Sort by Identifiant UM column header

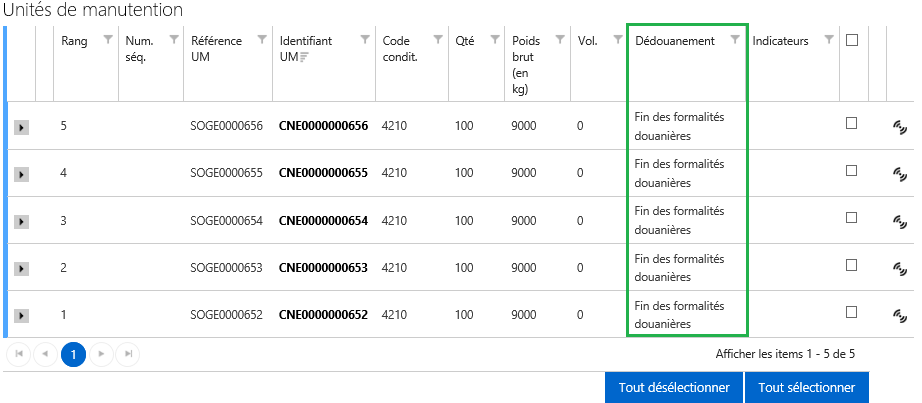point(306,48)
